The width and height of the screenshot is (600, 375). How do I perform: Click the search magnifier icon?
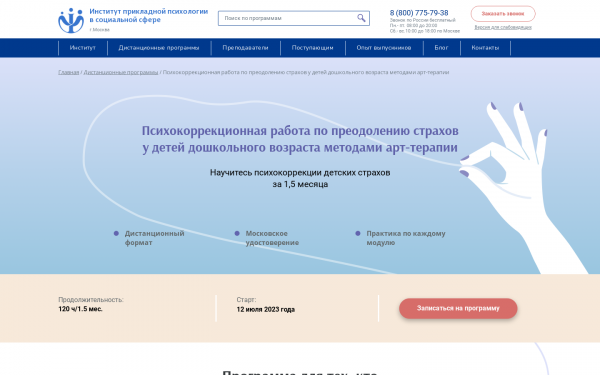pos(361,18)
